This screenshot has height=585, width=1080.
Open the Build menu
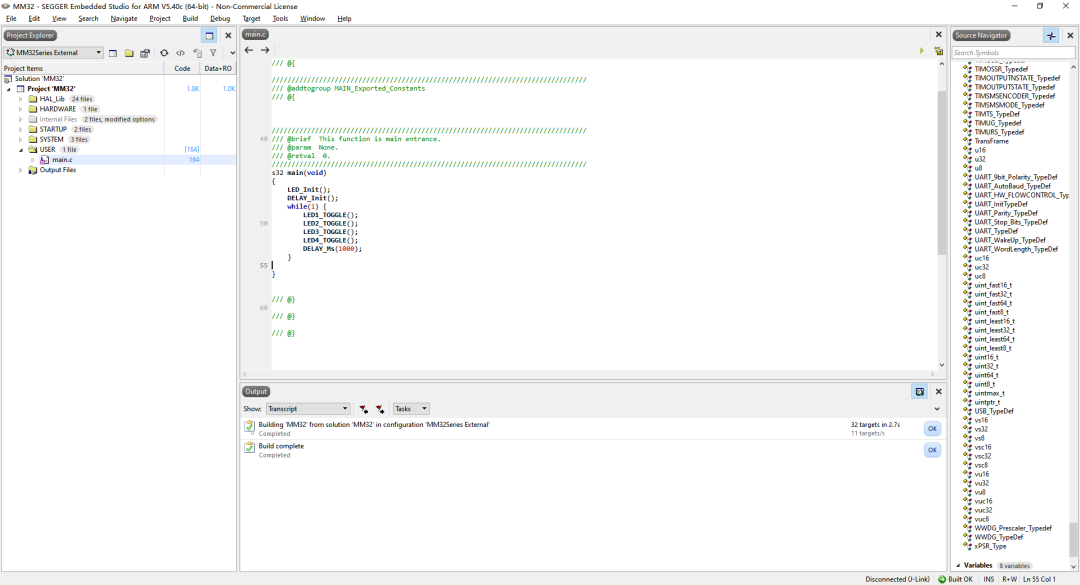coord(190,19)
